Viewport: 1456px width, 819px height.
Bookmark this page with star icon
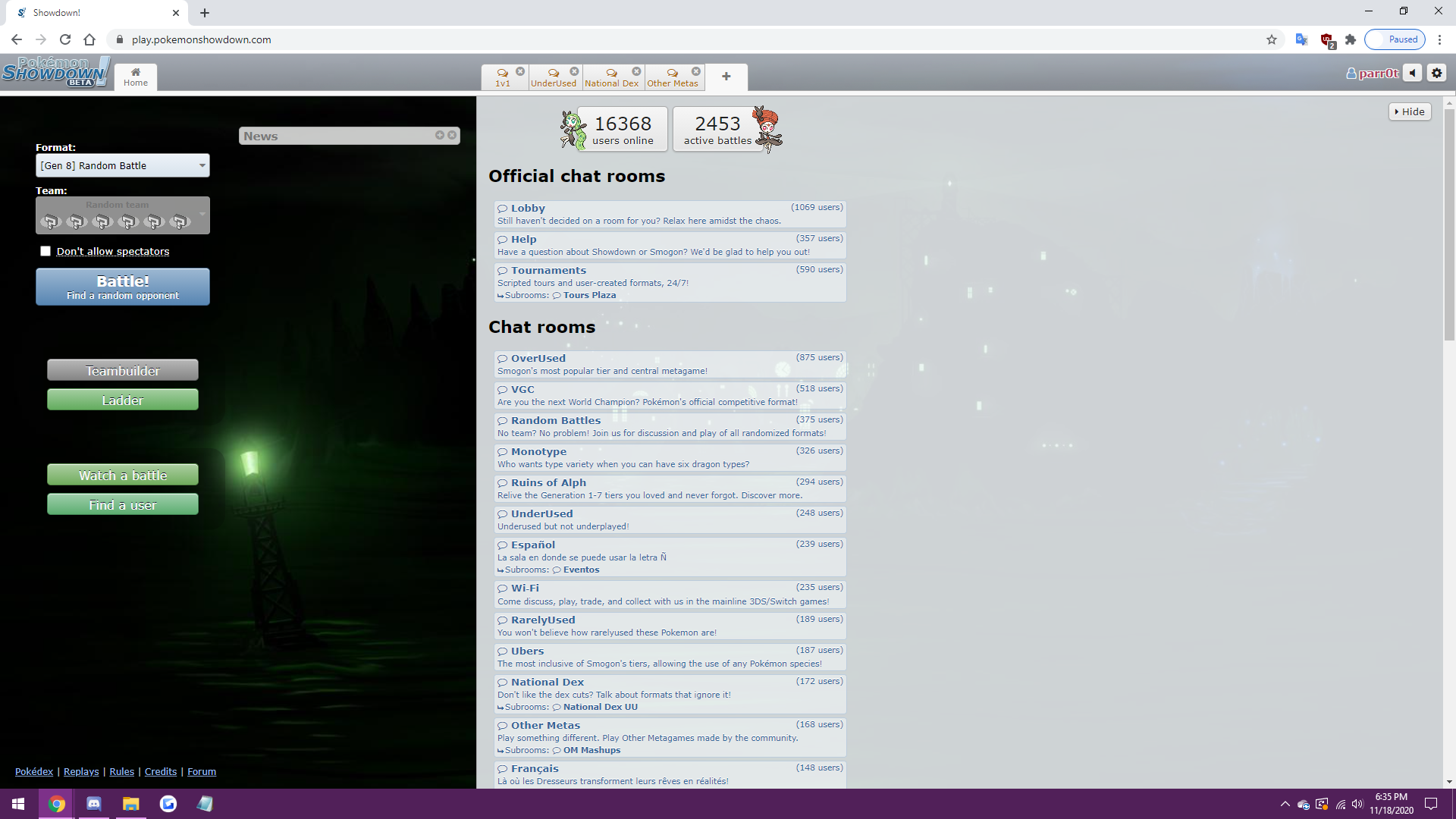click(1272, 39)
